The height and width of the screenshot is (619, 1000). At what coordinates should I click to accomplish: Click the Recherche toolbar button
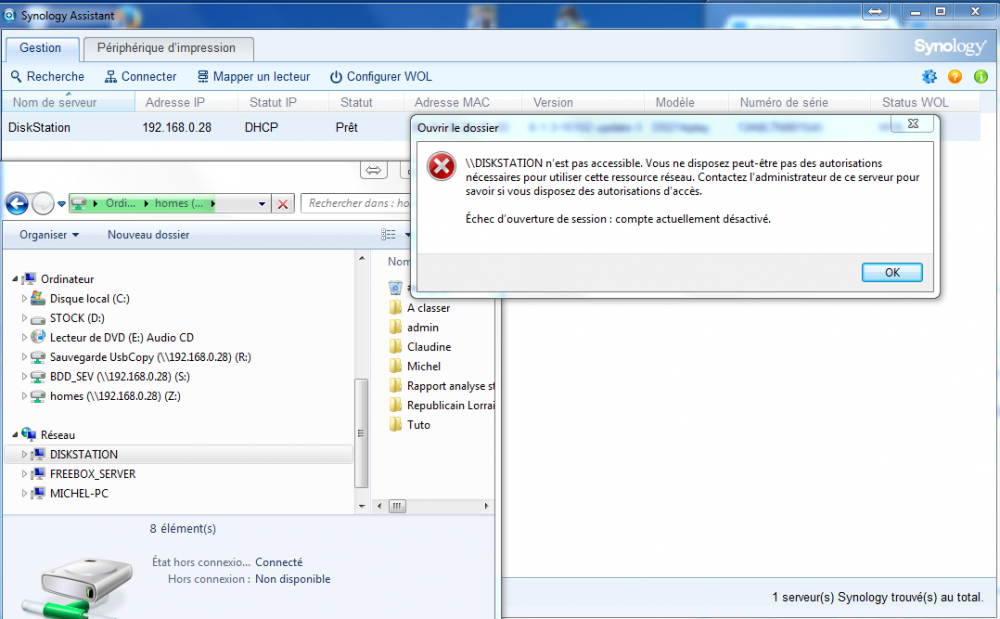[48, 76]
